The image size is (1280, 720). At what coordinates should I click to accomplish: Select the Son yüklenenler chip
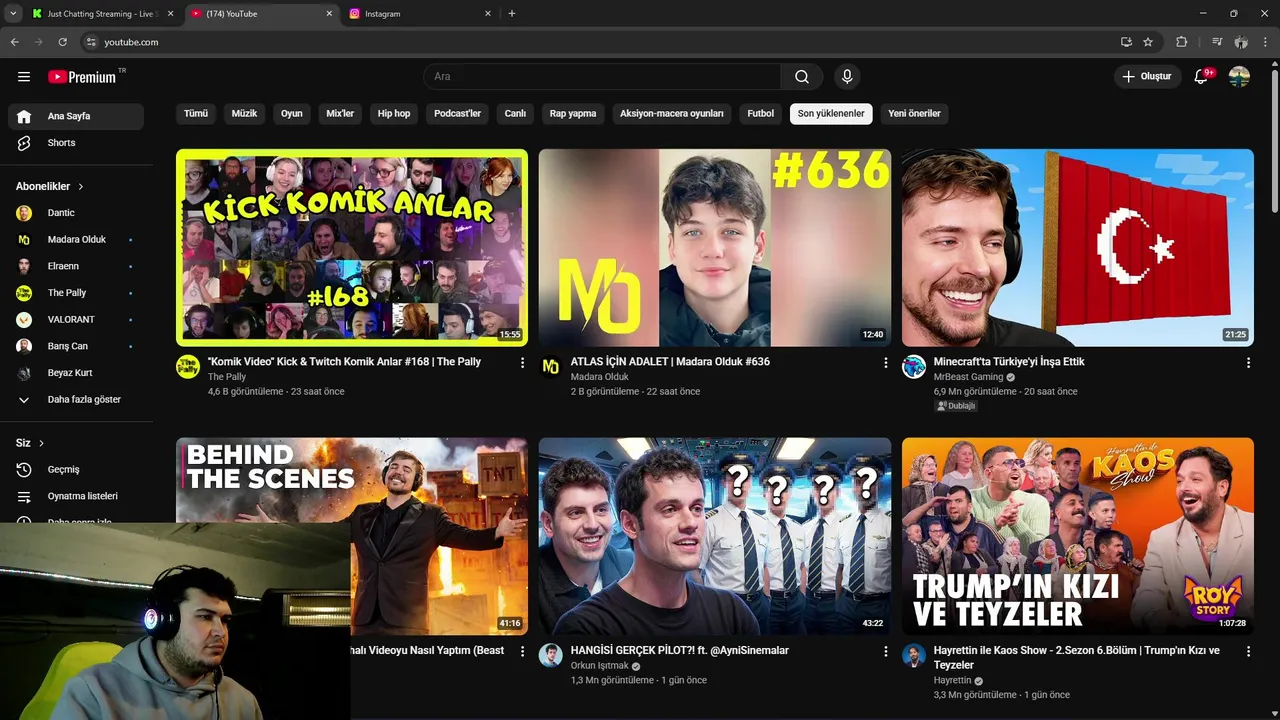tap(831, 114)
